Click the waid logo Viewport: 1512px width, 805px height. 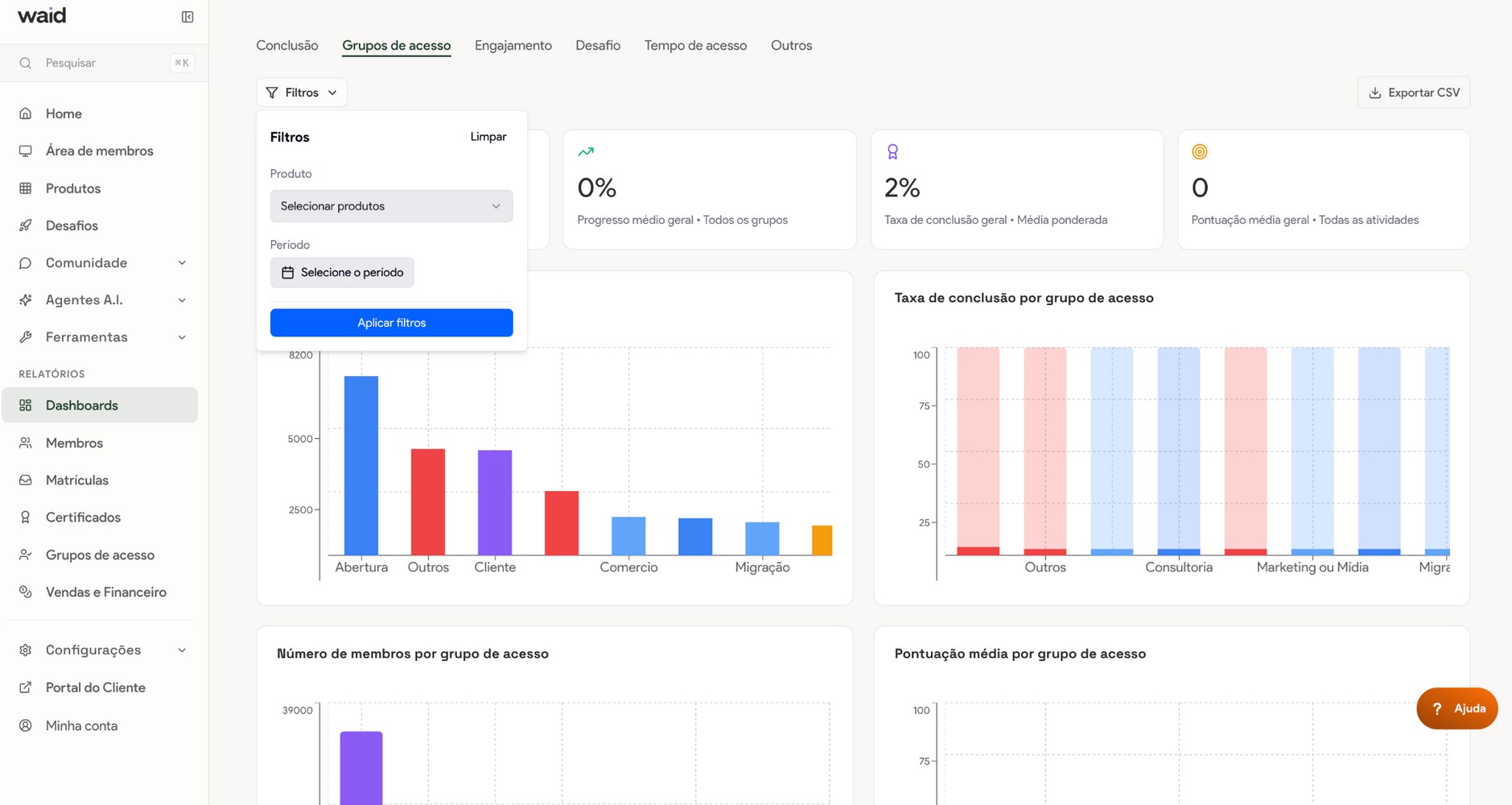[x=42, y=15]
